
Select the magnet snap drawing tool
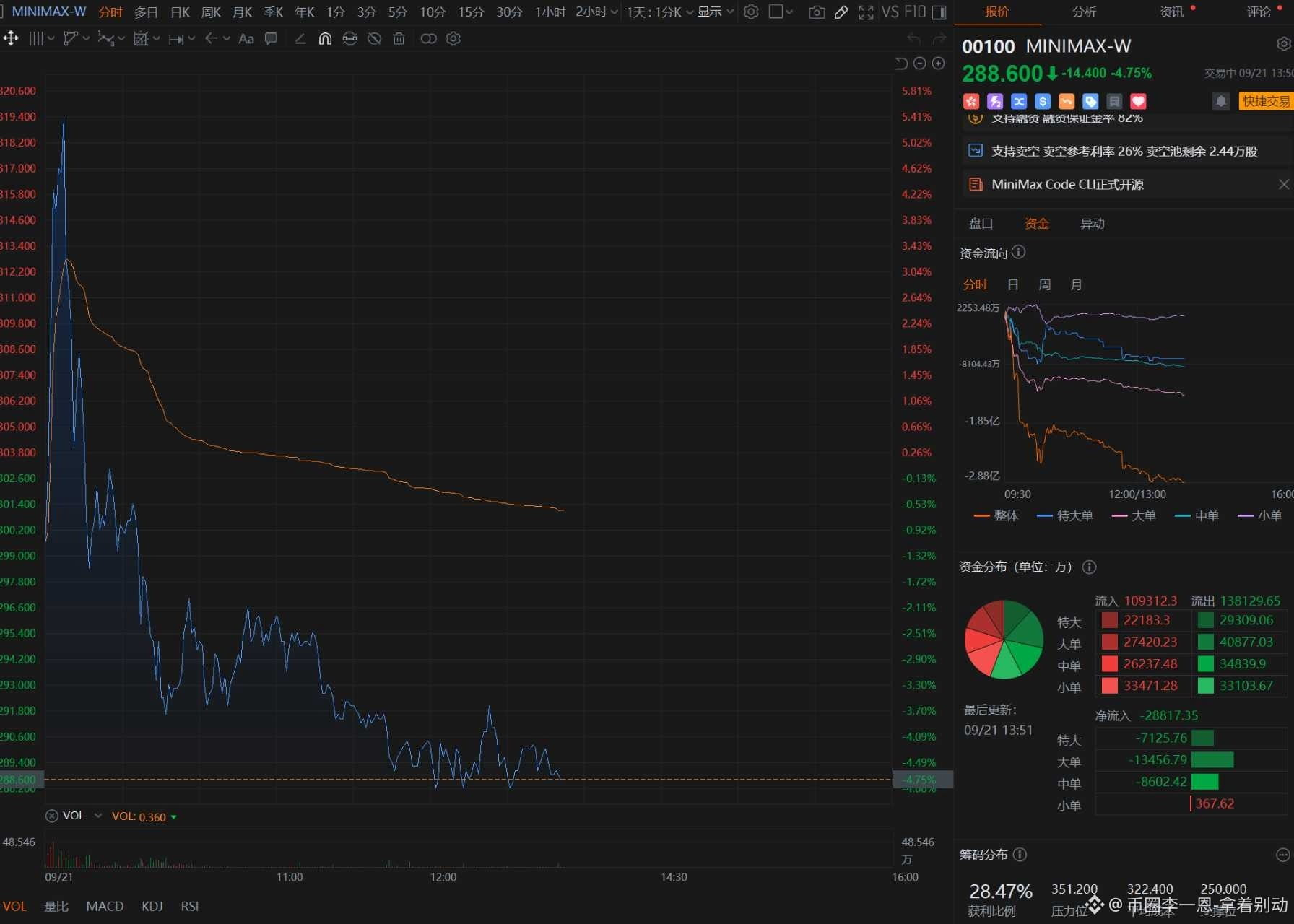[325, 39]
